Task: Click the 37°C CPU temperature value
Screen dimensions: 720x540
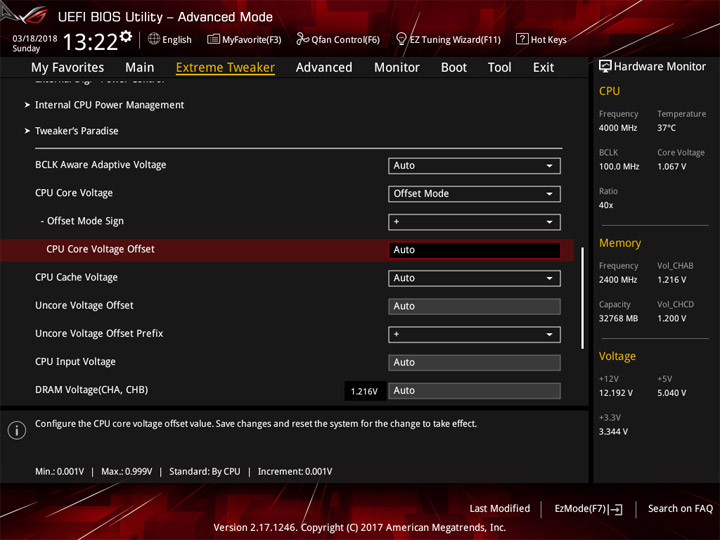Action: point(666,128)
